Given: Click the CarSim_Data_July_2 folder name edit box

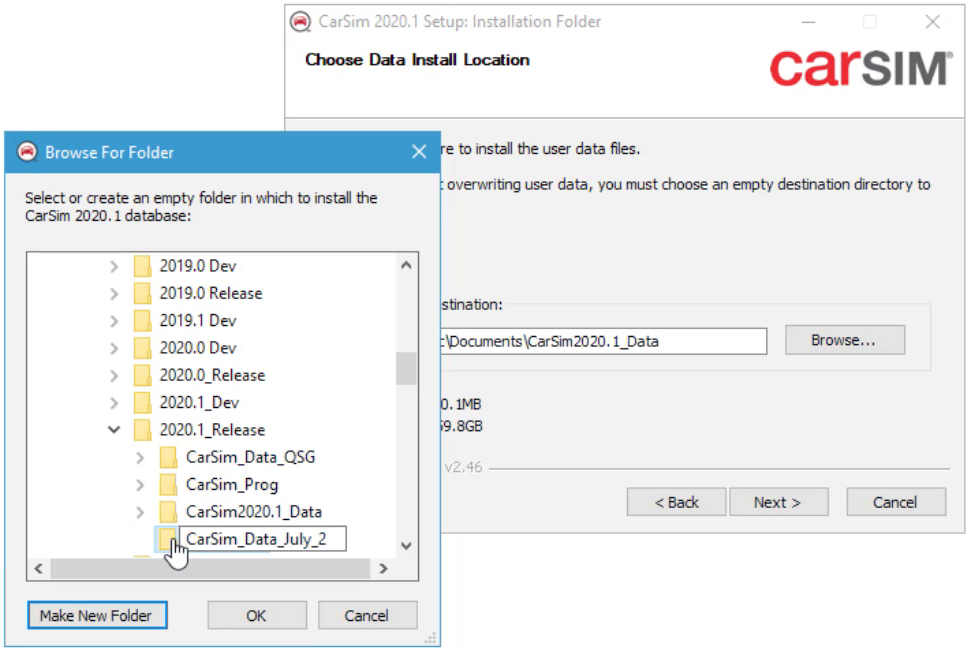Looking at the screenshot, I should [x=263, y=539].
